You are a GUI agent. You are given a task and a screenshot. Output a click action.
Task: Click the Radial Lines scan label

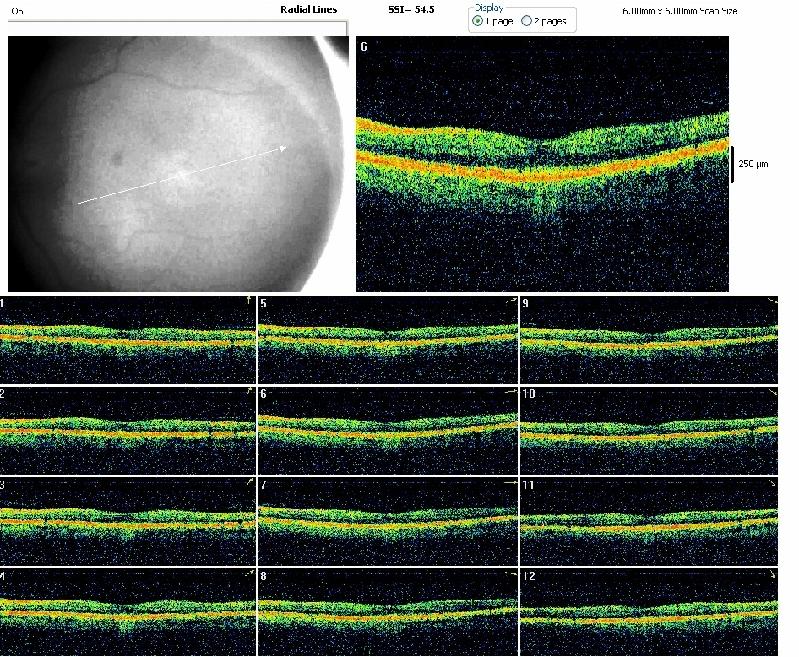309,9
